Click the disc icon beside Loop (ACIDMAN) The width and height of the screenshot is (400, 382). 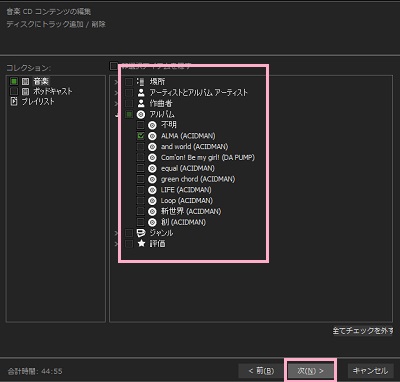[x=152, y=201]
